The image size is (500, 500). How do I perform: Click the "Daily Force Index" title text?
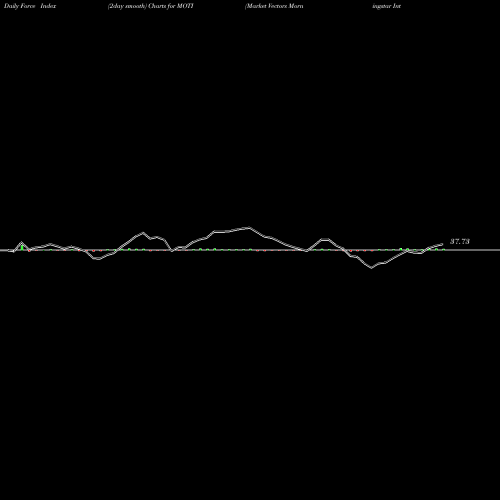coord(30,6)
